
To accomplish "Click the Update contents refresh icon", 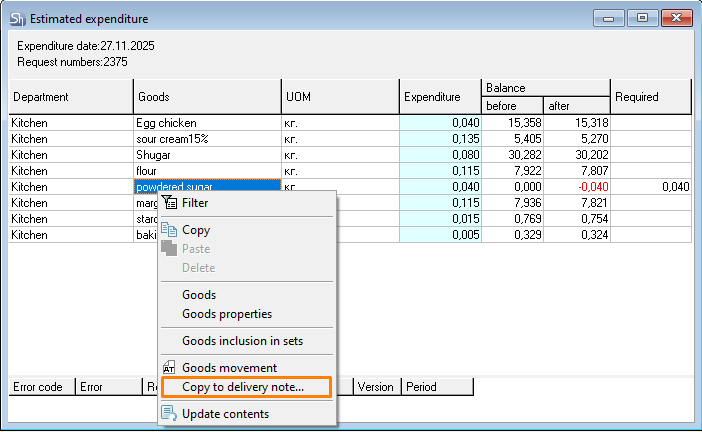I will (169, 414).
